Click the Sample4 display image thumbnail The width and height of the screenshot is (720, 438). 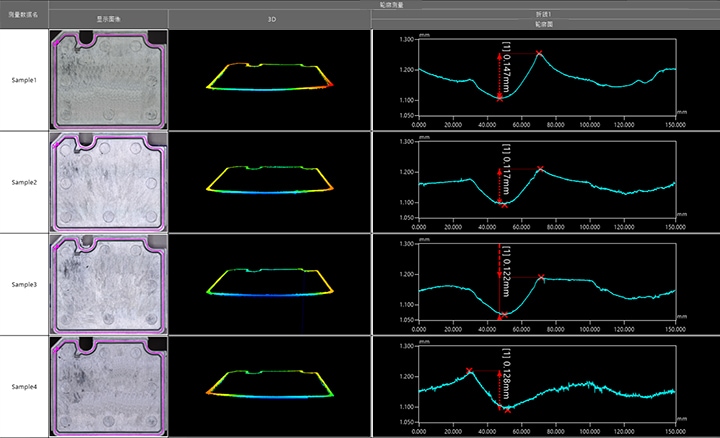click(108, 386)
